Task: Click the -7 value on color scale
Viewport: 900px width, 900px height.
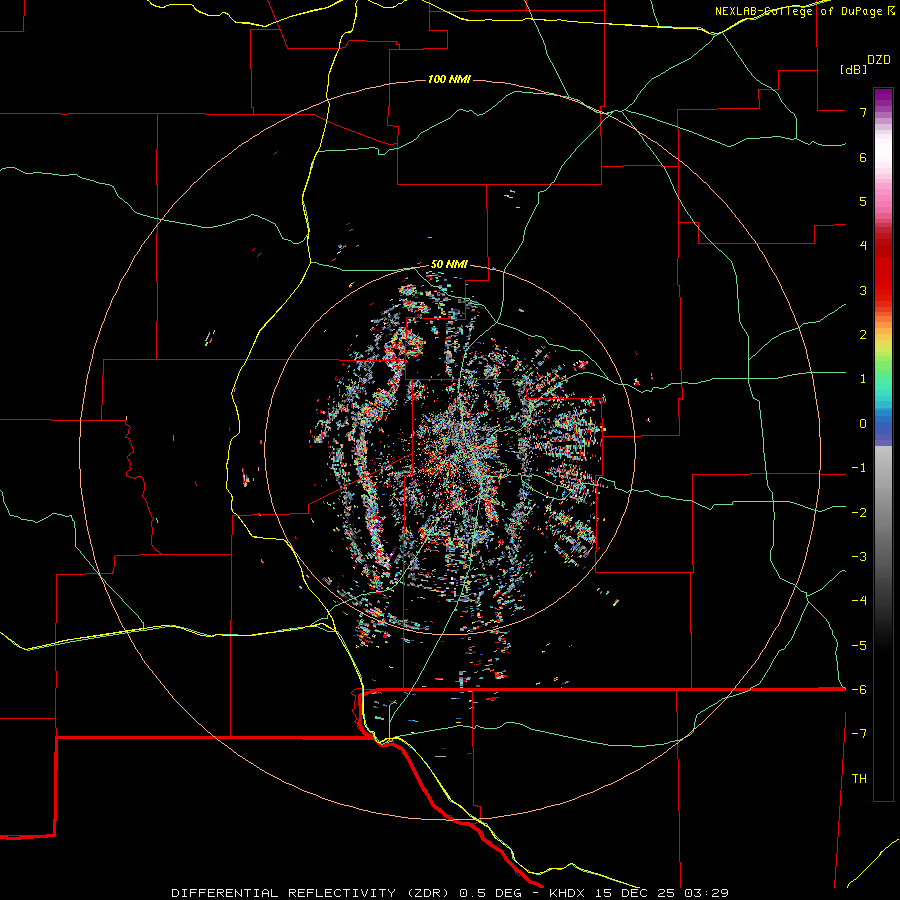Action: click(x=859, y=734)
